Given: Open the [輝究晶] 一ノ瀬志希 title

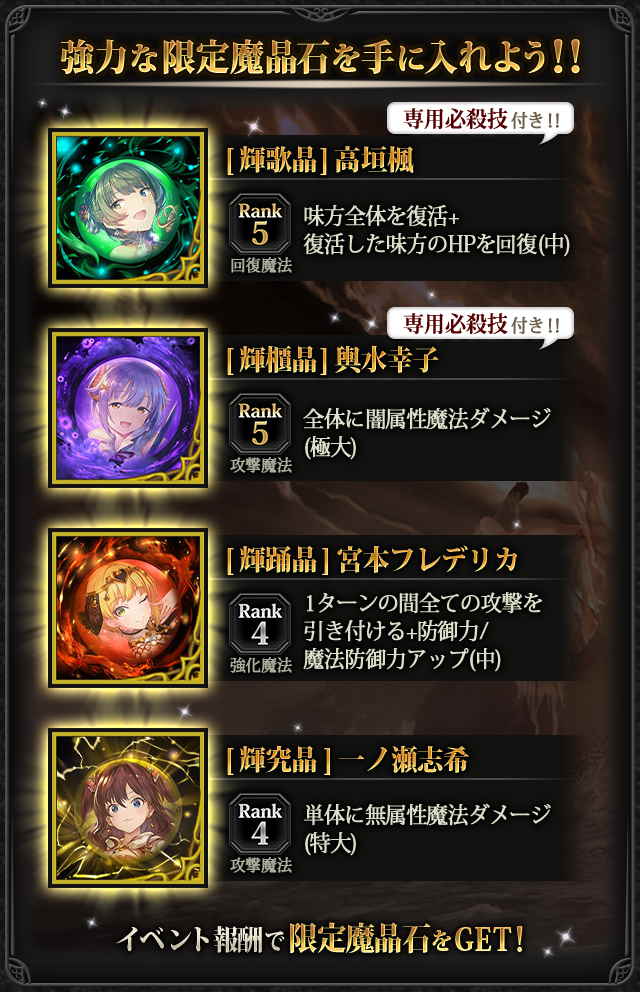Looking at the screenshot, I should pos(347,759).
